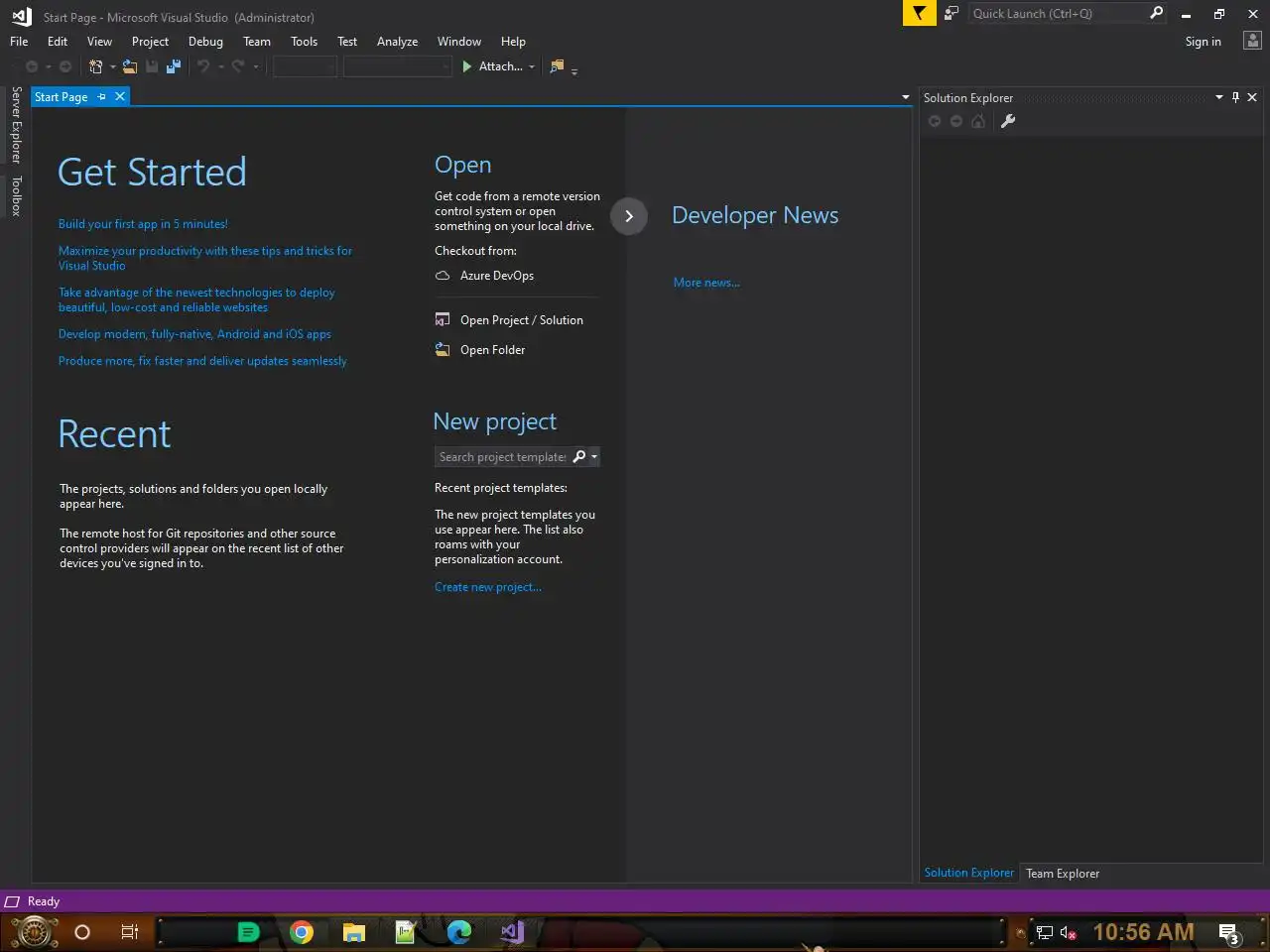Click the Open File toolbar icon

[130, 66]
